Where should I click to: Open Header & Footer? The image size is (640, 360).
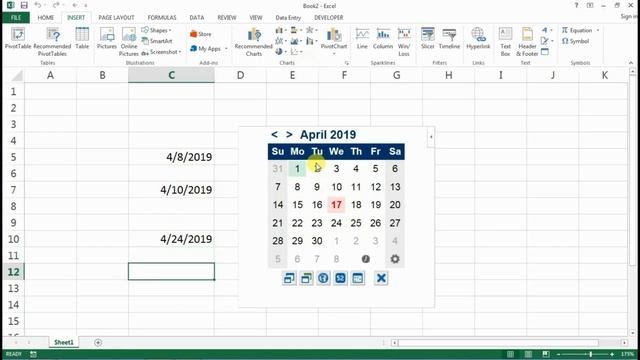point(527,42)
